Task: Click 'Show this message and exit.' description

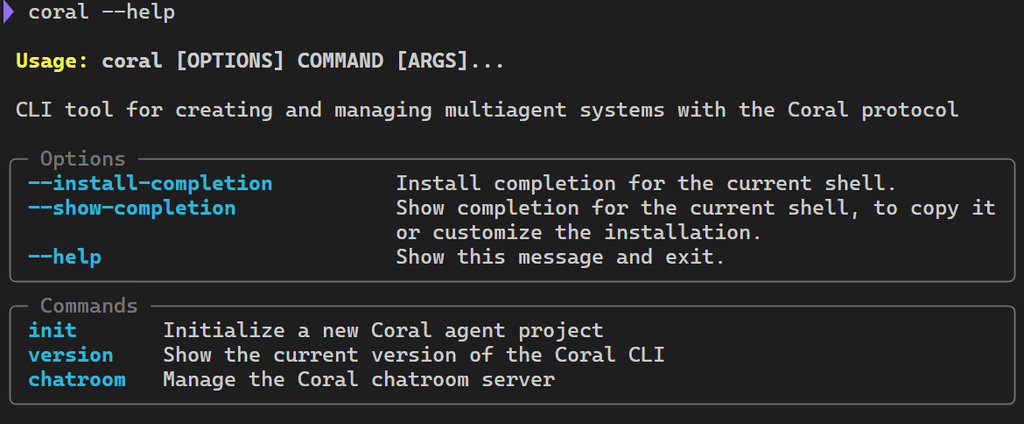Action: click(560, 257)
